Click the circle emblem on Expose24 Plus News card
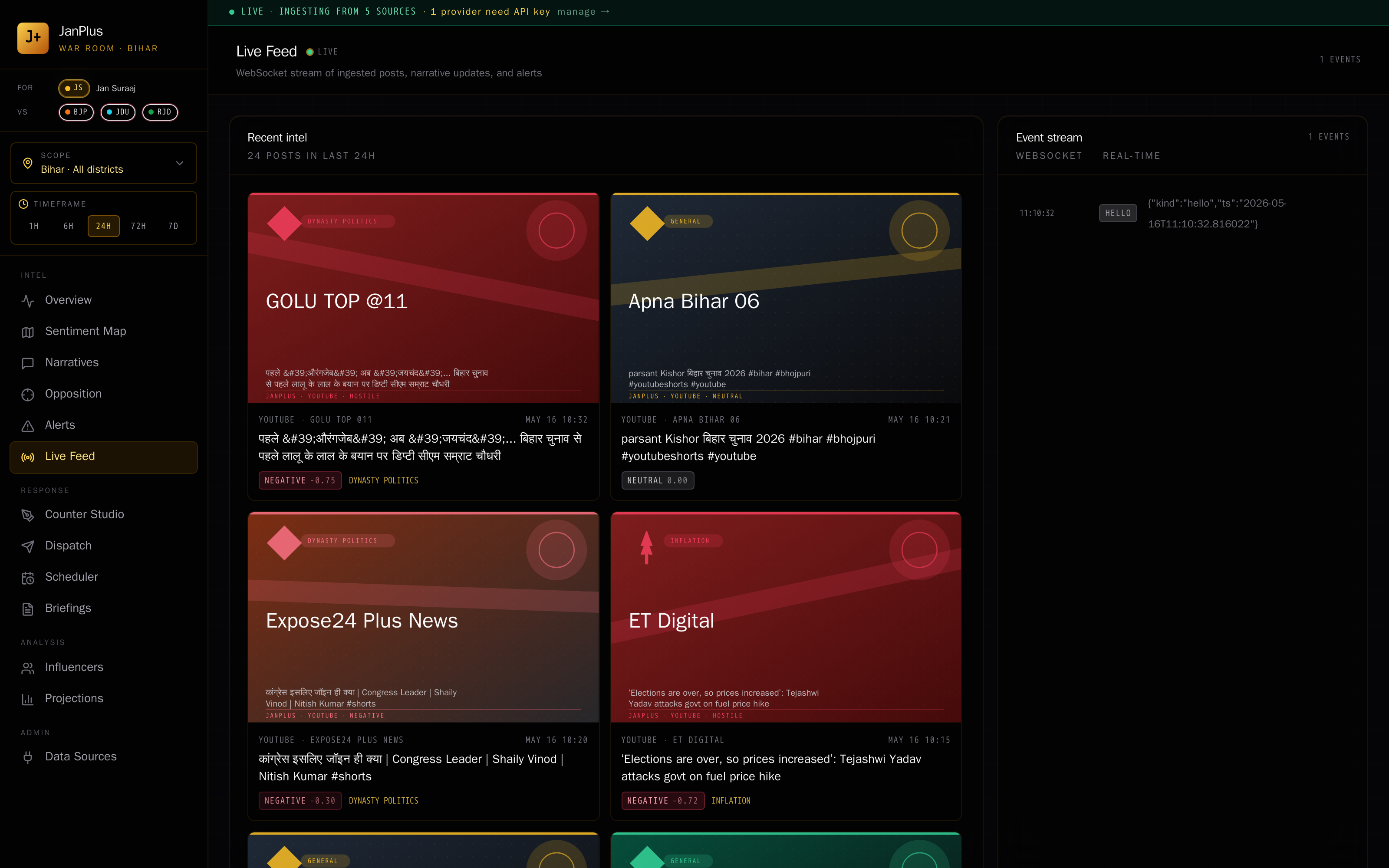Viewport: 1389px width, 868px height. [x=556, y=550]
